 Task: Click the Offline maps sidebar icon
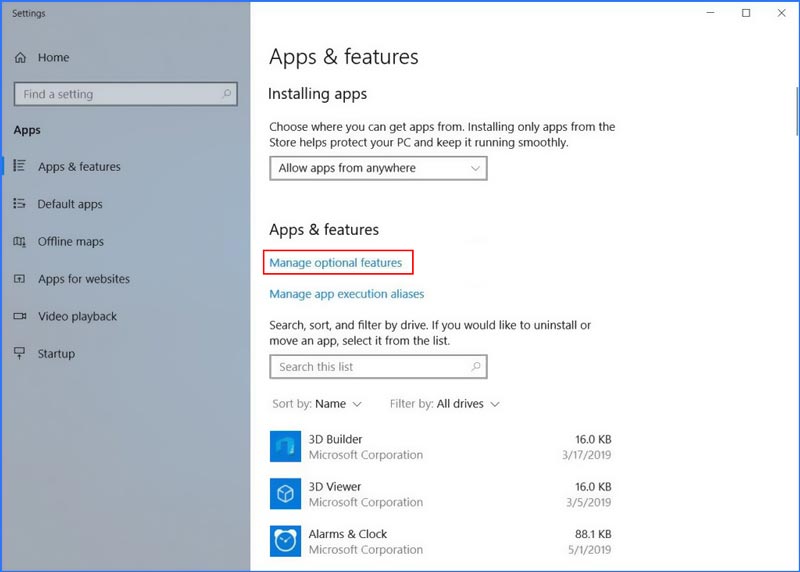click(x=20, y=242)
